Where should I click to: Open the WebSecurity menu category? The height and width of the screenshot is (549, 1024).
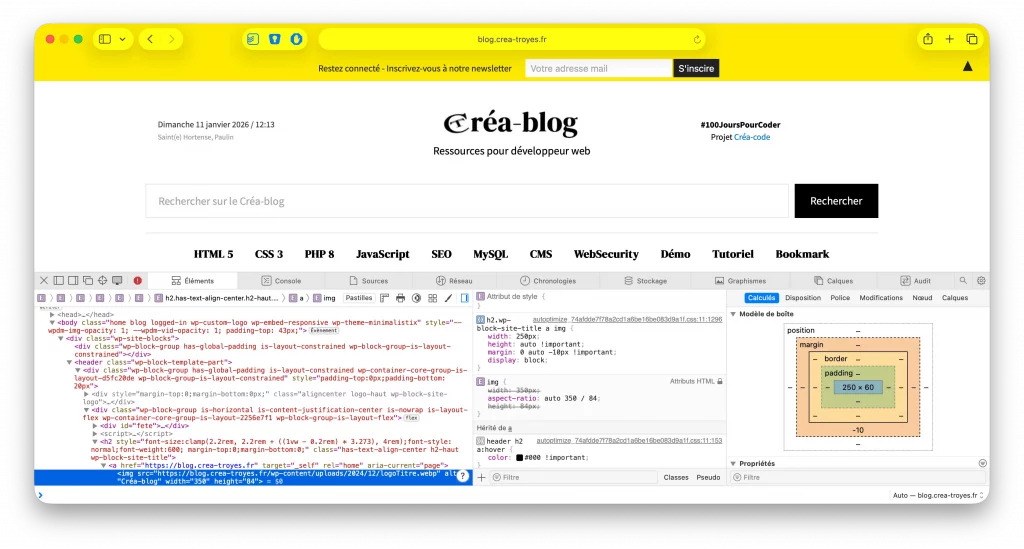[x=606, y=254]
